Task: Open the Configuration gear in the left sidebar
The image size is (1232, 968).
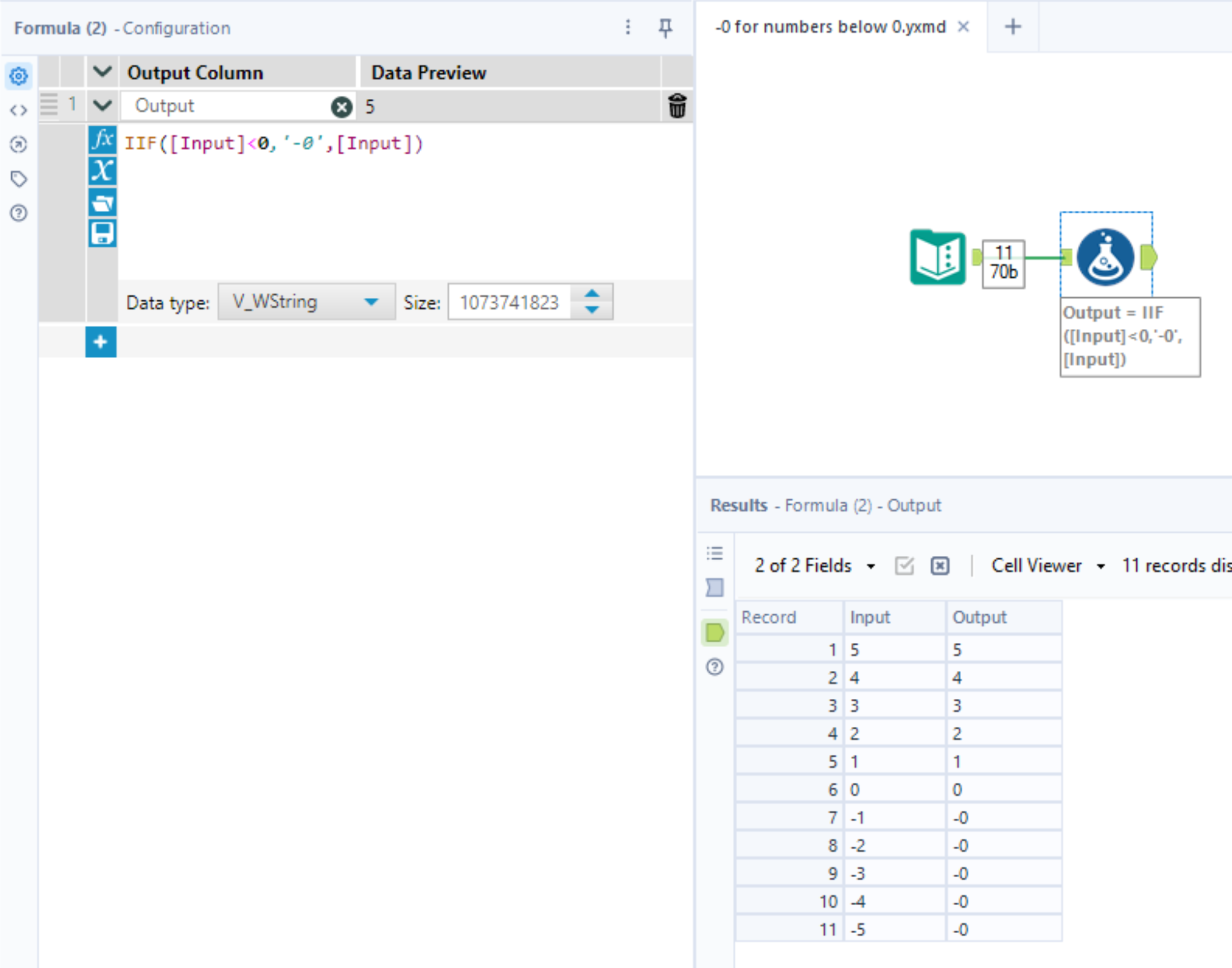Action: tap(18, 76)
